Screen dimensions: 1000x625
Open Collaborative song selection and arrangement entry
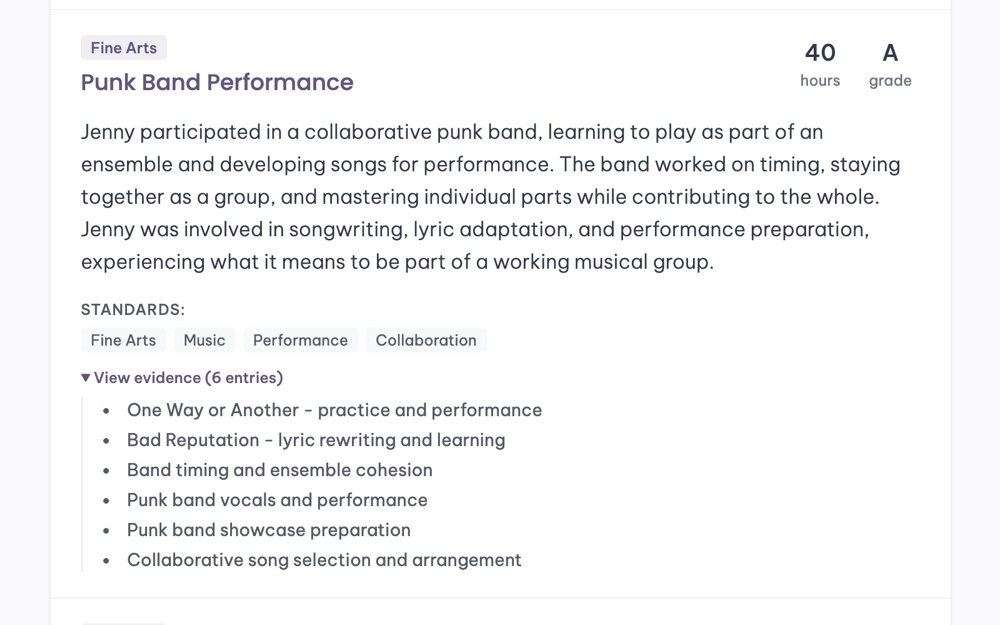pyautogui.click(x=324, y=560)
